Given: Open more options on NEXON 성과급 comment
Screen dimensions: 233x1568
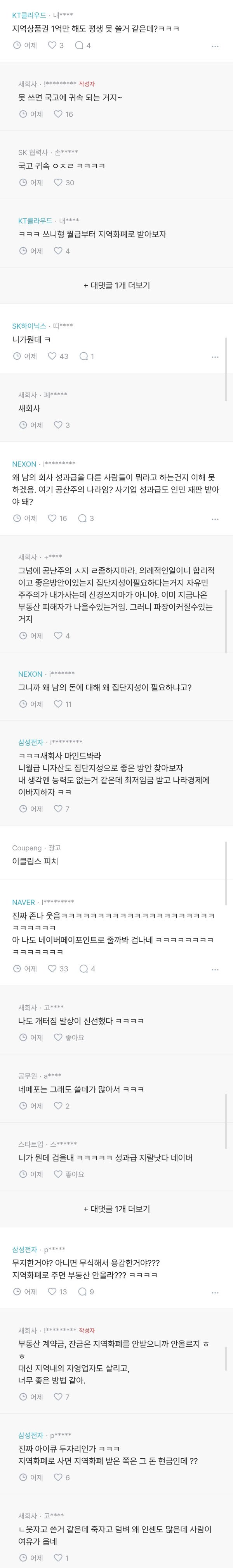Looking at the screenshot, I should click(x=215, y=519).
